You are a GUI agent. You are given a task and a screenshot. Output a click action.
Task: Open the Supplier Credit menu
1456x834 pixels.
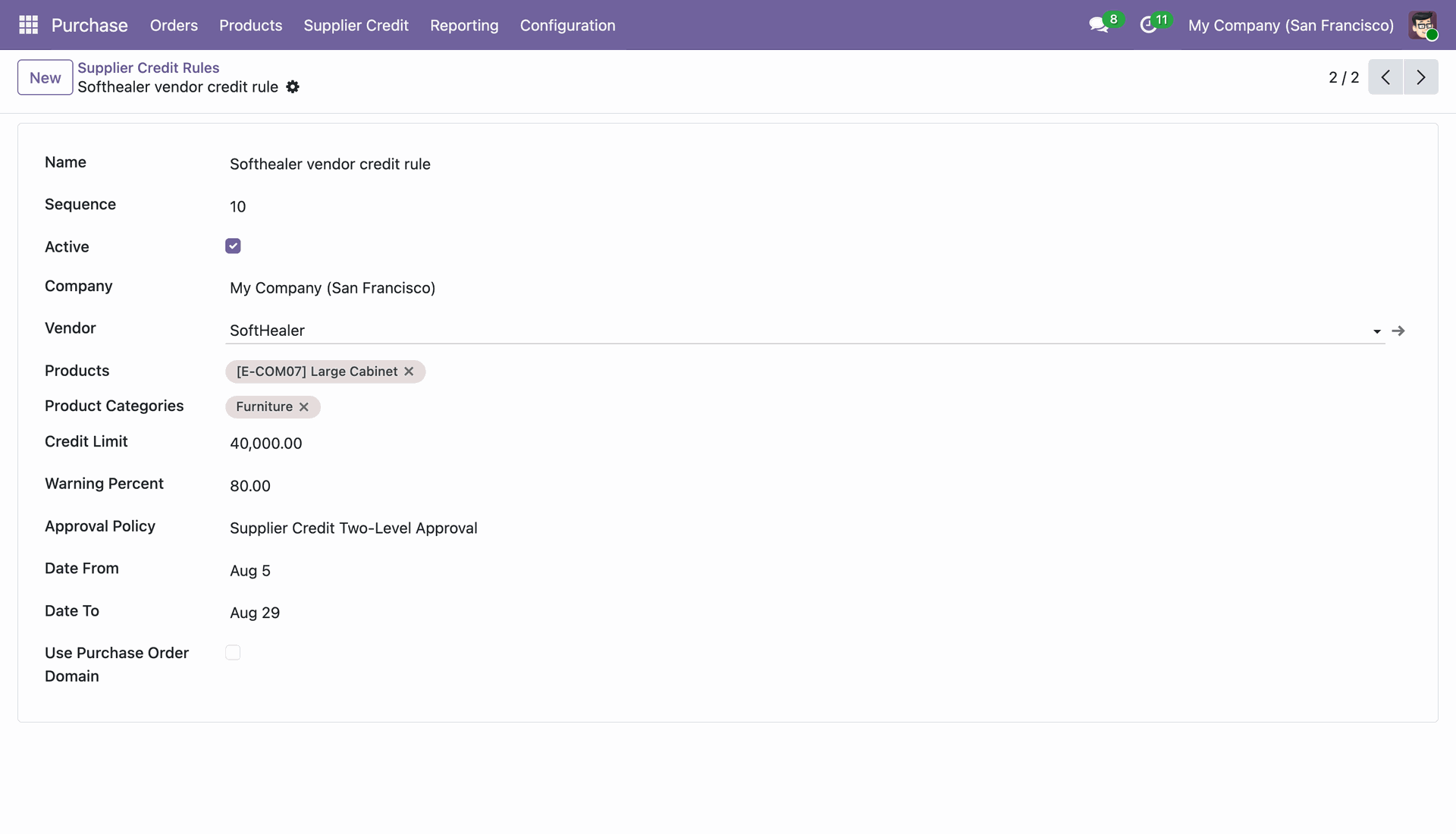point(356,25)
